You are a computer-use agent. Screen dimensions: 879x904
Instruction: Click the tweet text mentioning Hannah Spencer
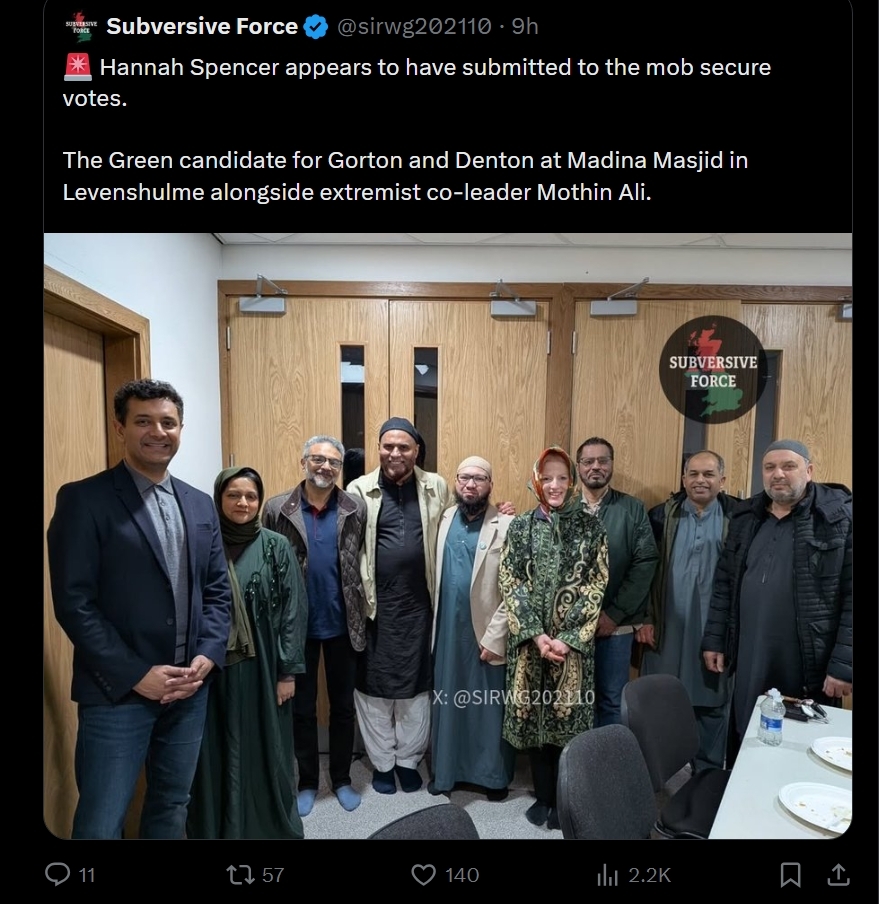click(435, 68)
